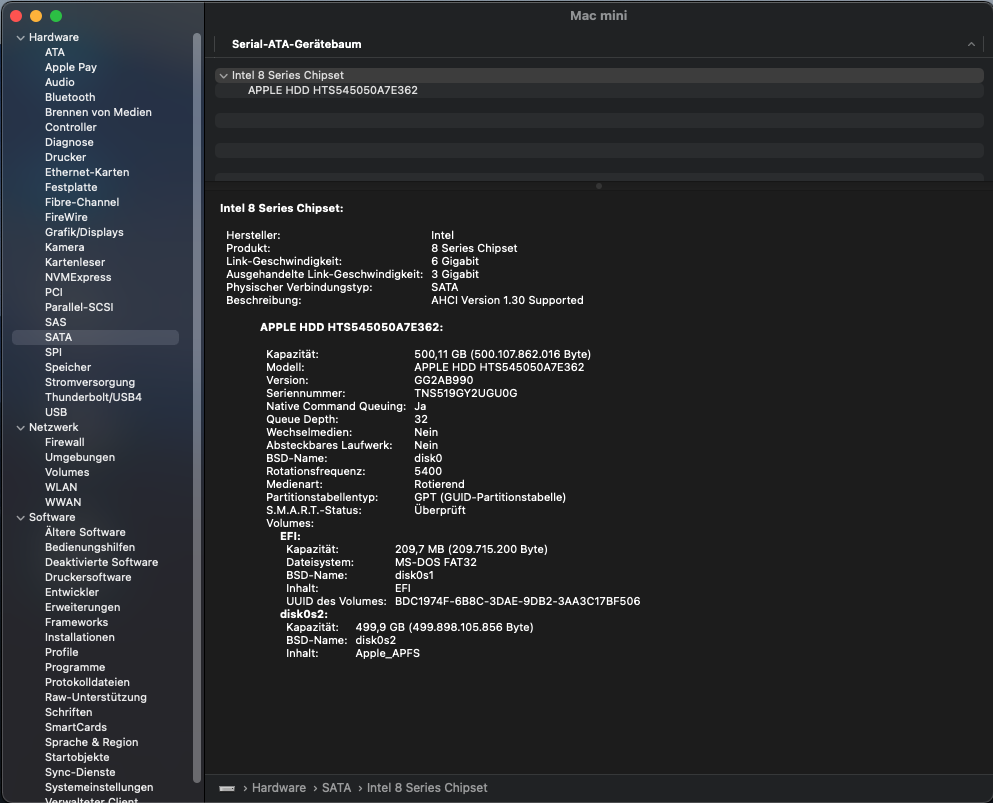The height and width of the screenshot is (803, 993).
Task: Select Erweiterungen under Software
Action: pyautogui.click(x=82, y=607)
